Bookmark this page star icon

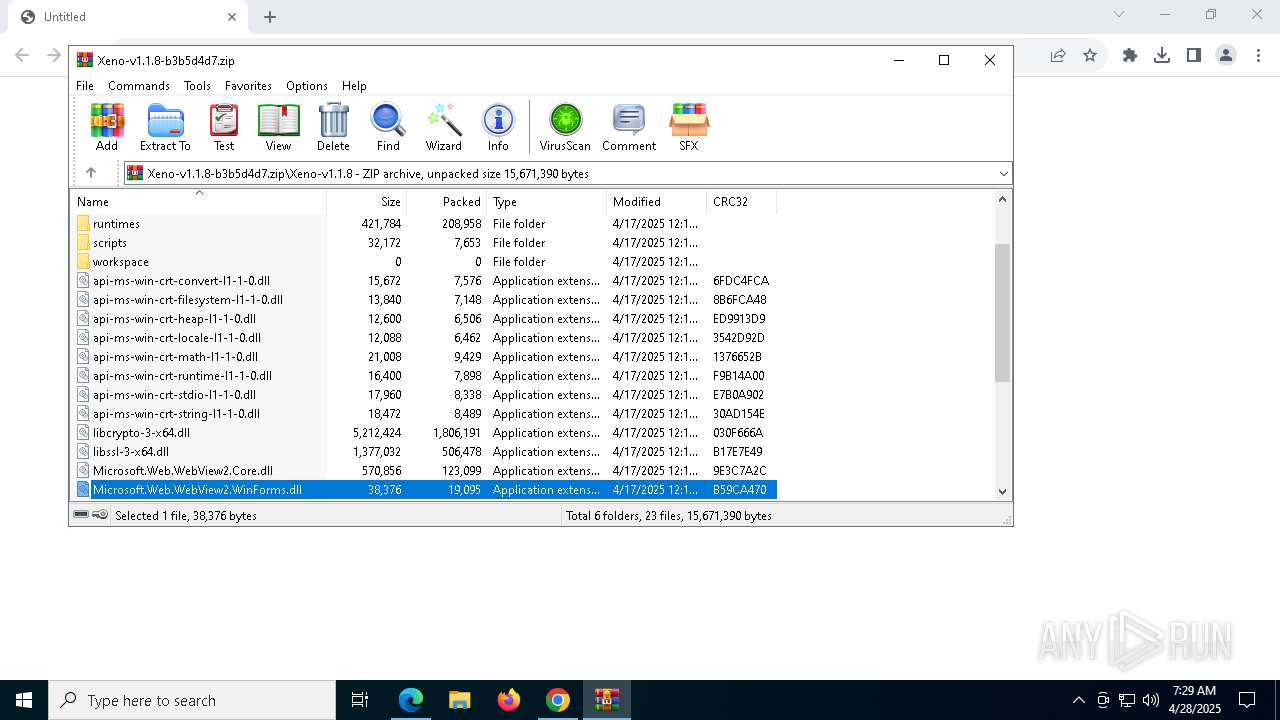(x=1090, y=56)
